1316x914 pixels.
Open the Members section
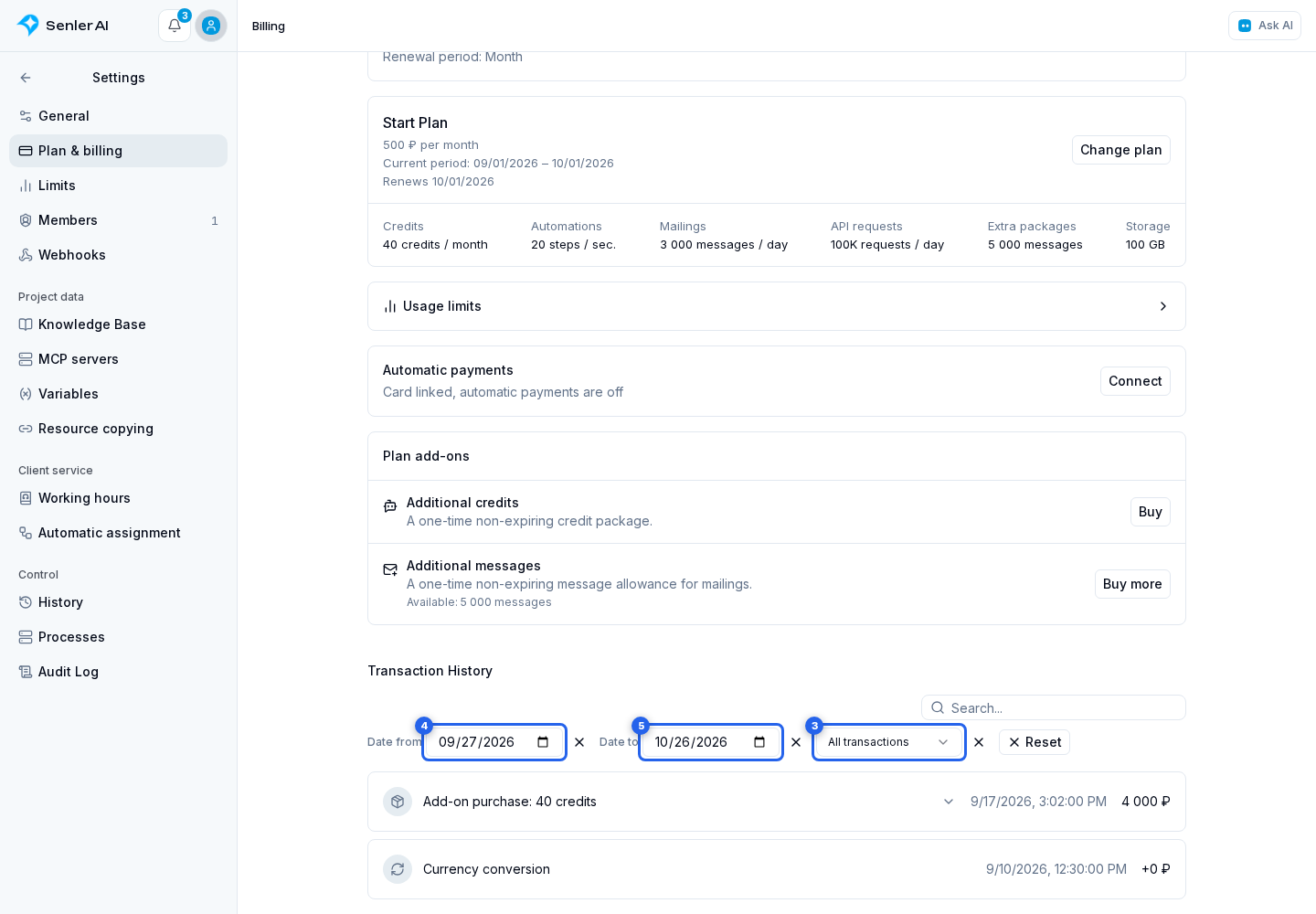[118, 220]
